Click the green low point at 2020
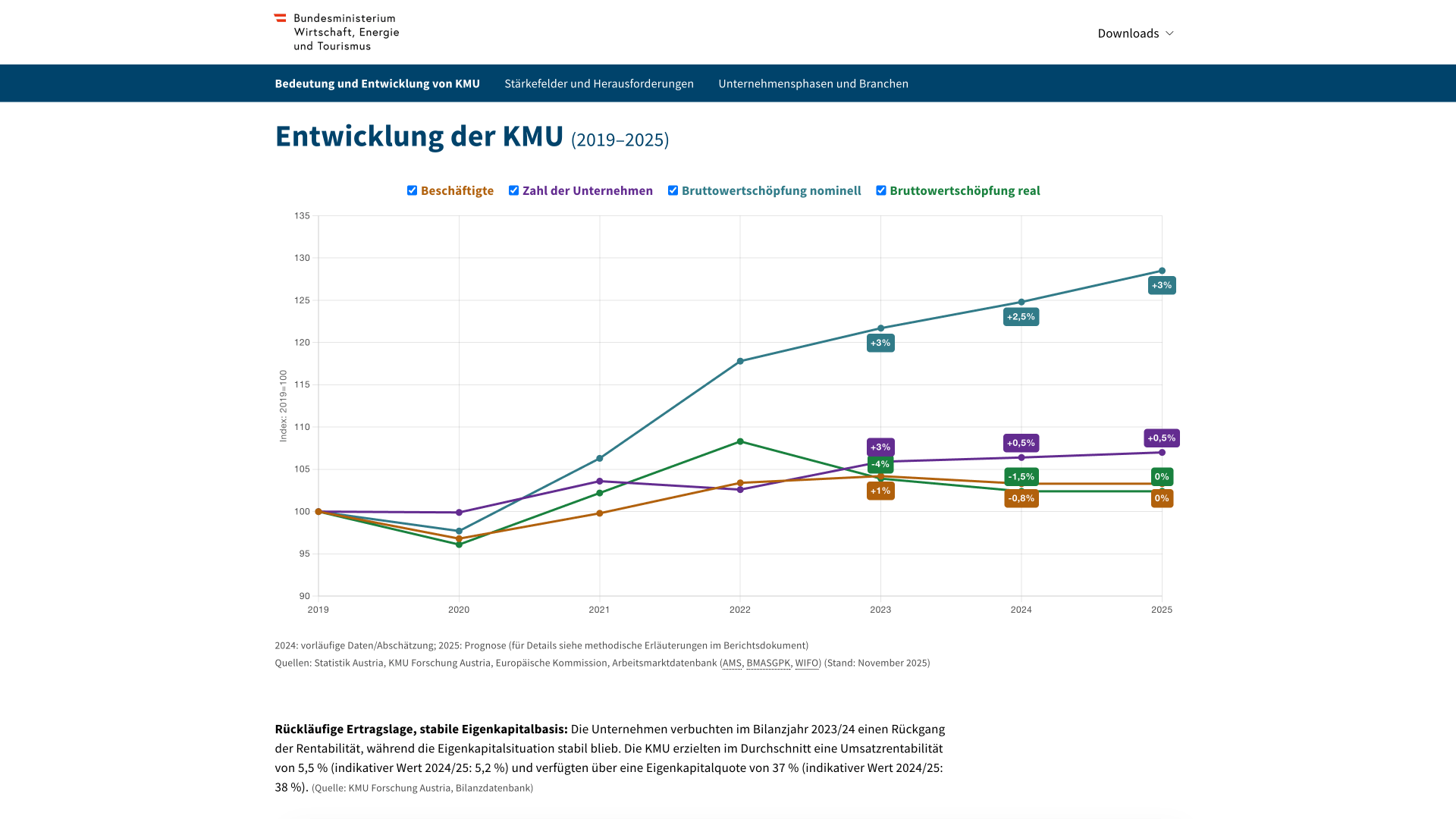Image resolution: width=1456 pixels, height=819 pixels. 459,544
